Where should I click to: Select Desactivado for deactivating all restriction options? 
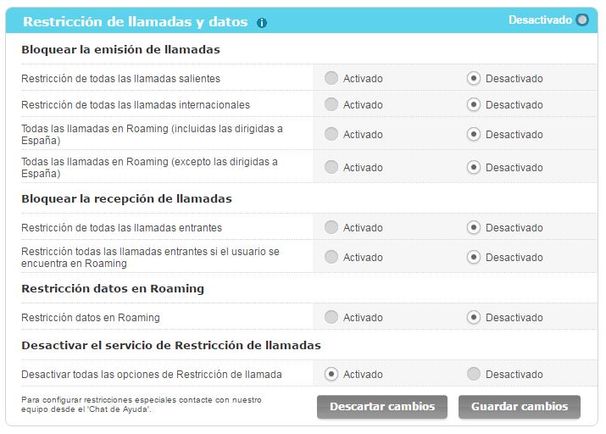coord(473,374)
